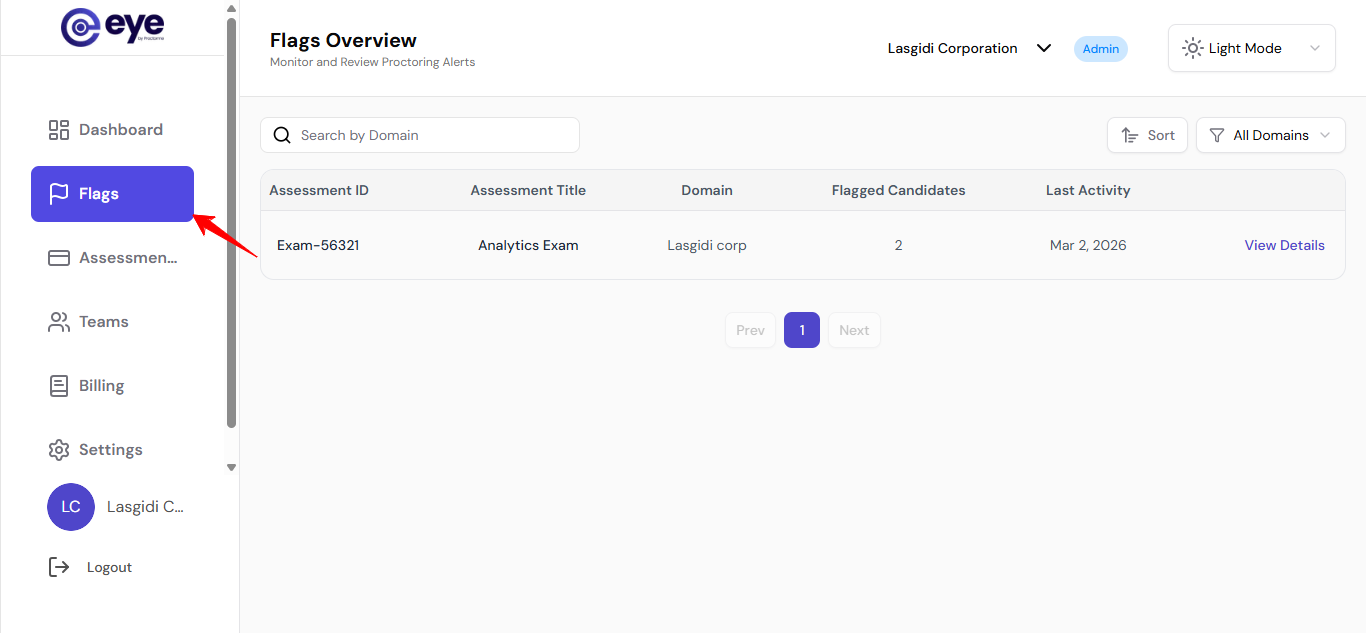Image resolution: width=1366 pixels, height=633 pixels.
Task: Click the Sort button
Action: point(1148,135)
